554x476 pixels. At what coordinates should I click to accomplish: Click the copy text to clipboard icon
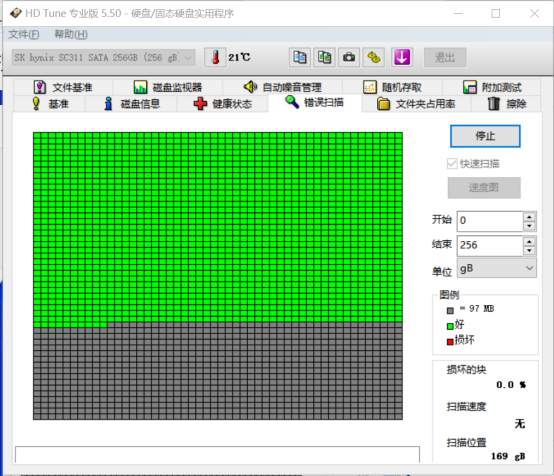coord(300,57)
